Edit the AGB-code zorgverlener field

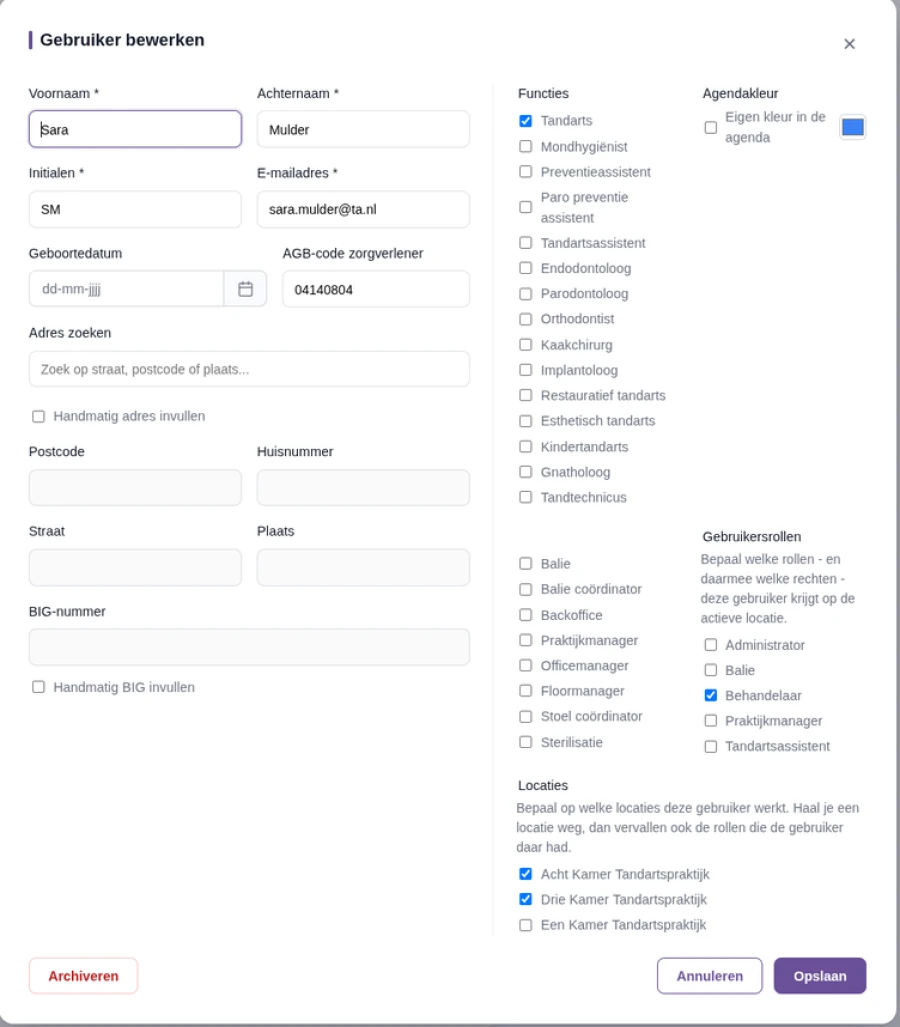click(376, 289)
